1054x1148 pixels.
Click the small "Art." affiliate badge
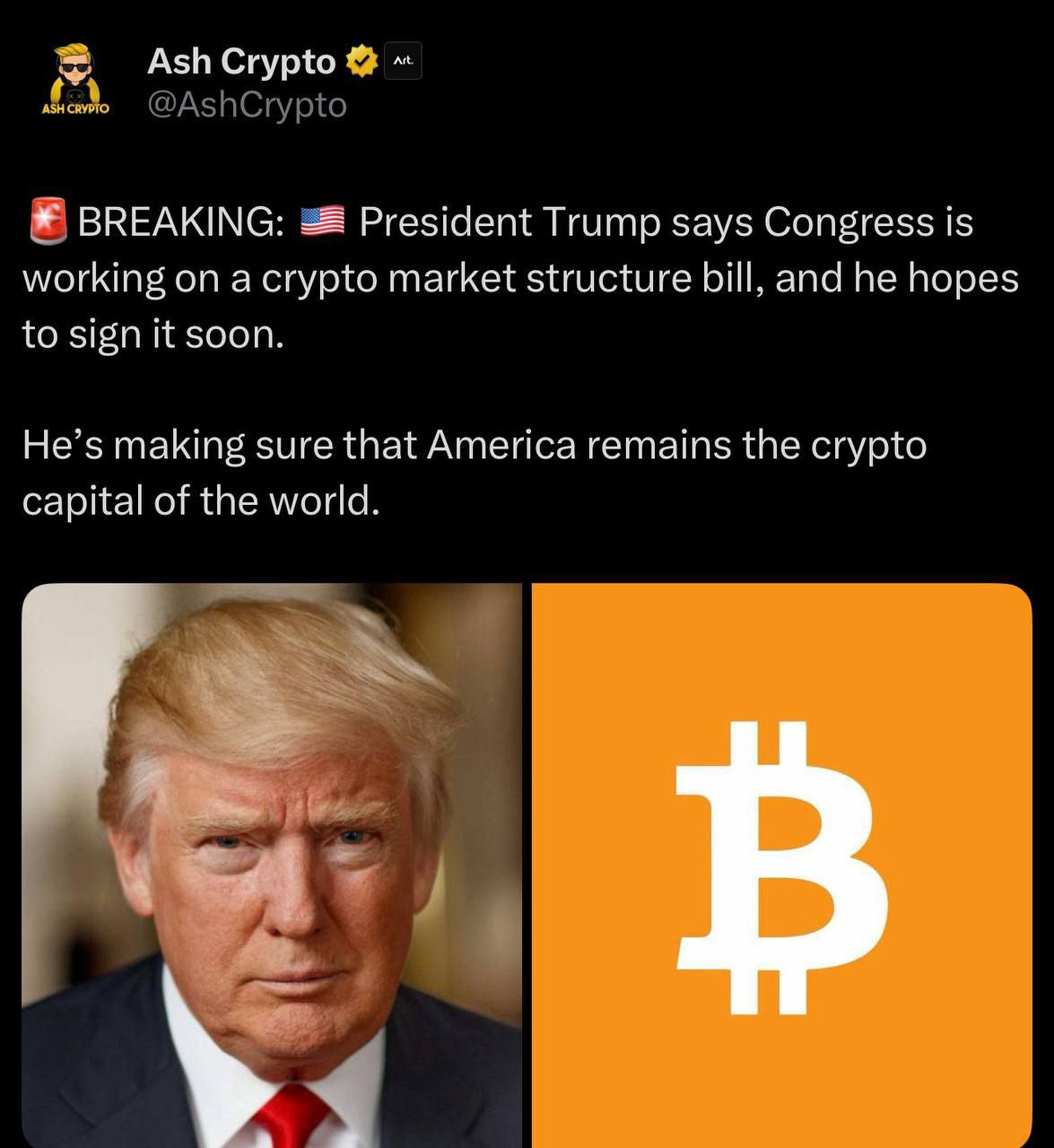point(403,61)
